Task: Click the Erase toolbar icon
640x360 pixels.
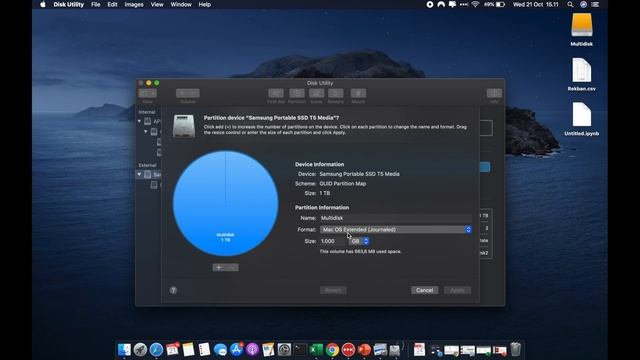Action: [x=316, y=93]
